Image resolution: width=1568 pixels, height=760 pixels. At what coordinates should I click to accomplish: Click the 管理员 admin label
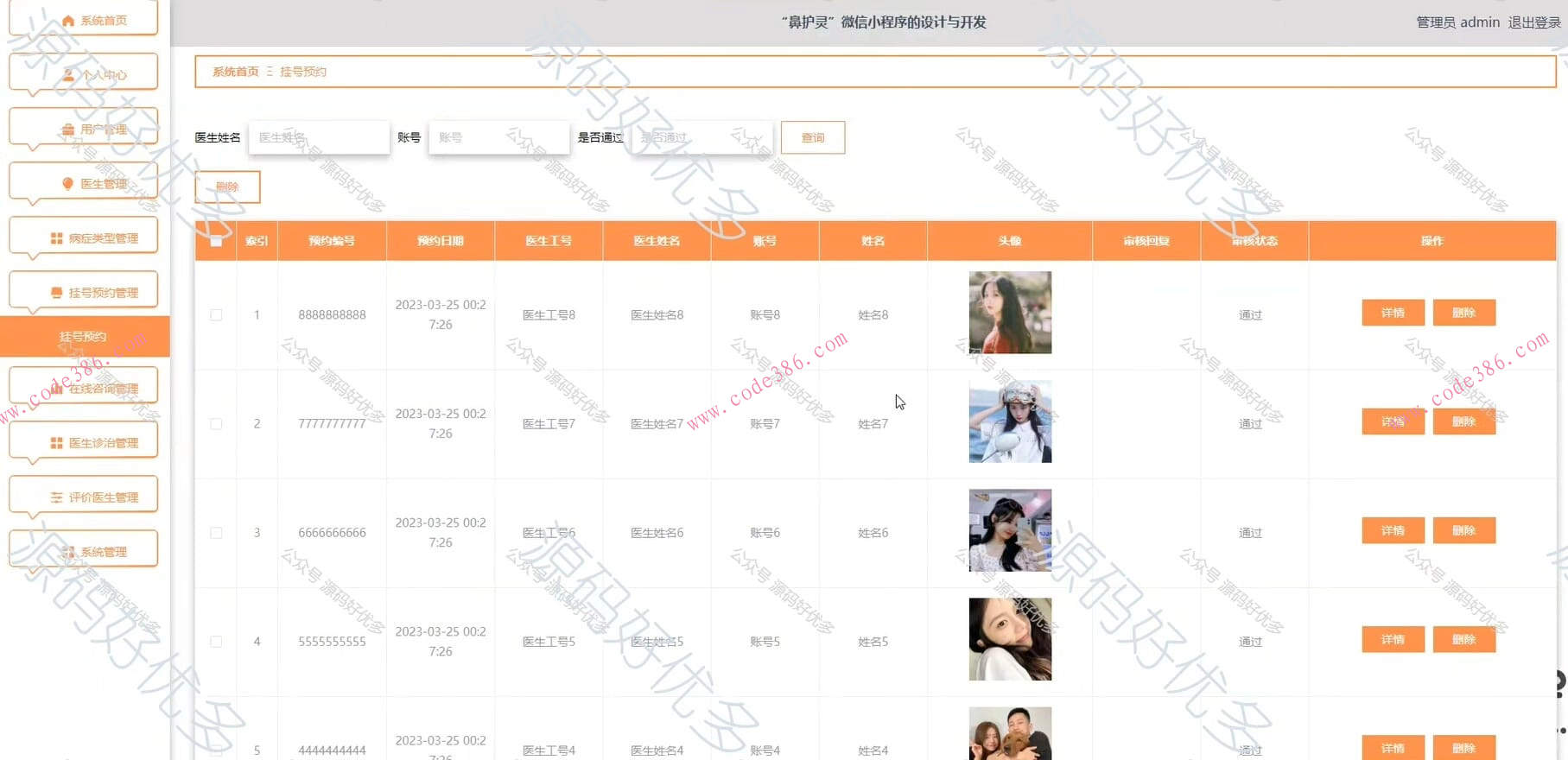pyautogui.click(x=1457, y=22)
